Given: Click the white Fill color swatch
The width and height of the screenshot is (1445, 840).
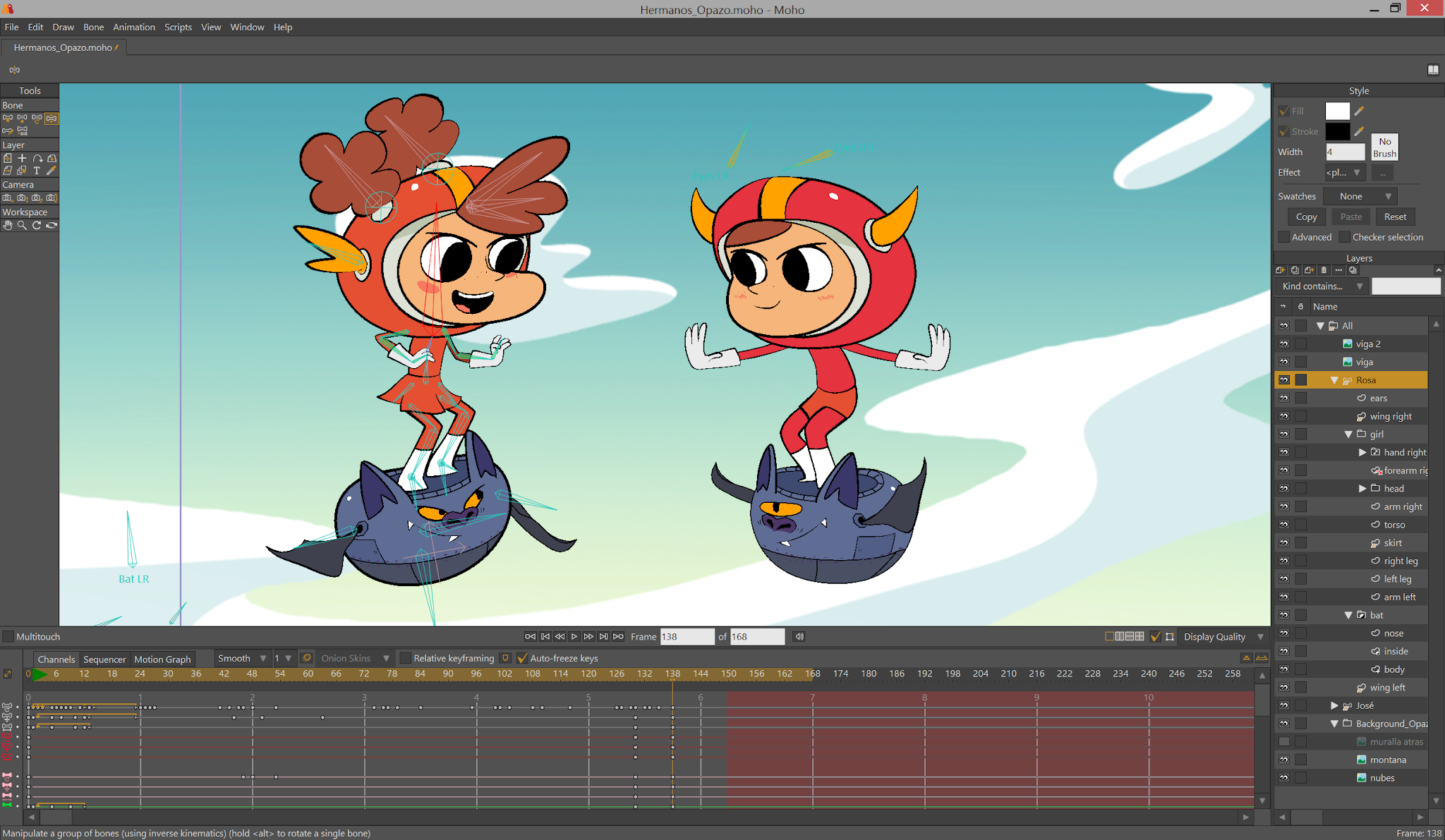Looking at the screenshot, I should (x=1337, y=111).
